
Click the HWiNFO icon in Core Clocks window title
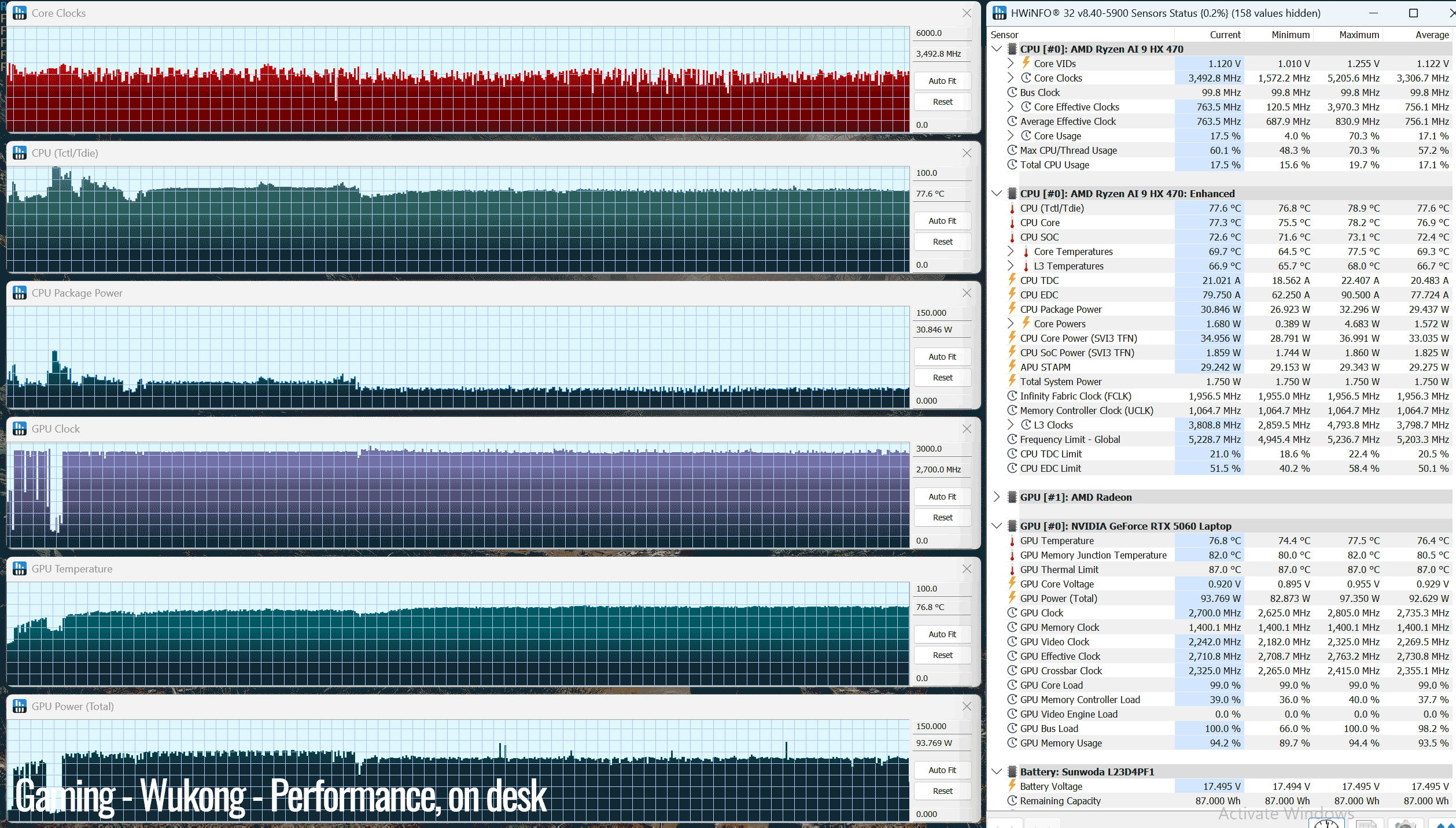click(20, 13)
